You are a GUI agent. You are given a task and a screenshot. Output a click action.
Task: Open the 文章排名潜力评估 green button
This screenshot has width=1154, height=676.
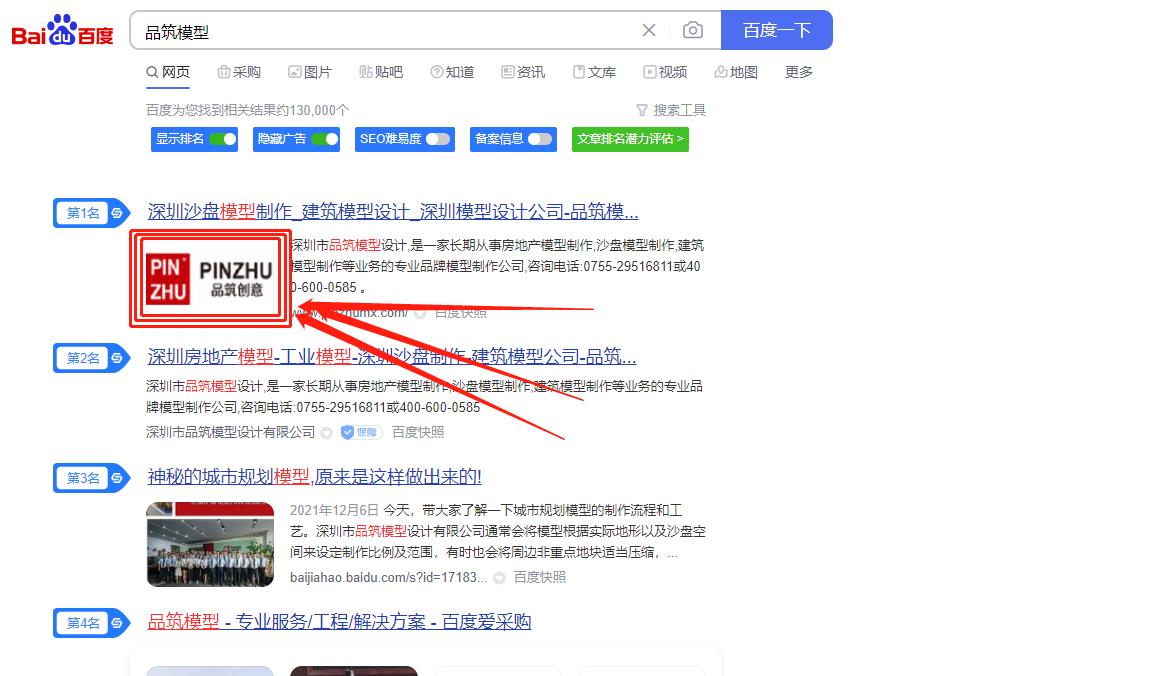630,139
